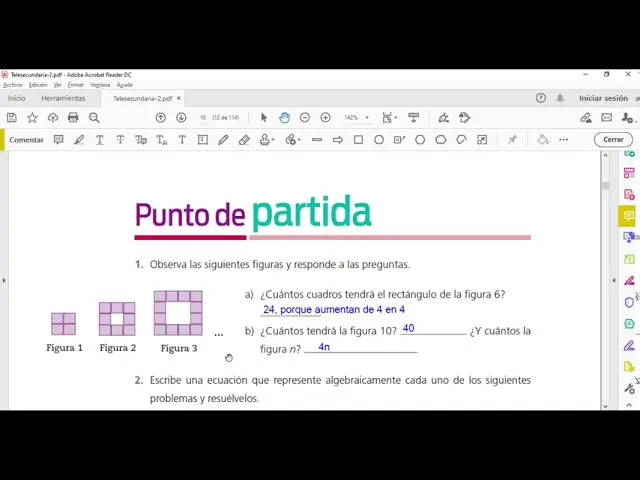Click the page number input field

(x=203, y=118)
